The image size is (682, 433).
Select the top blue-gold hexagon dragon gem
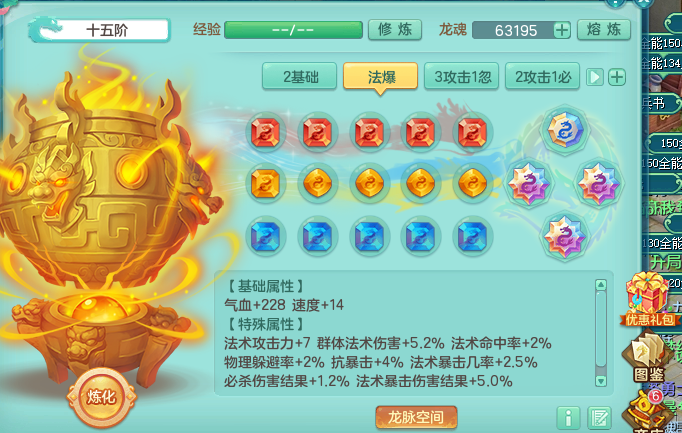click(565, 130)
